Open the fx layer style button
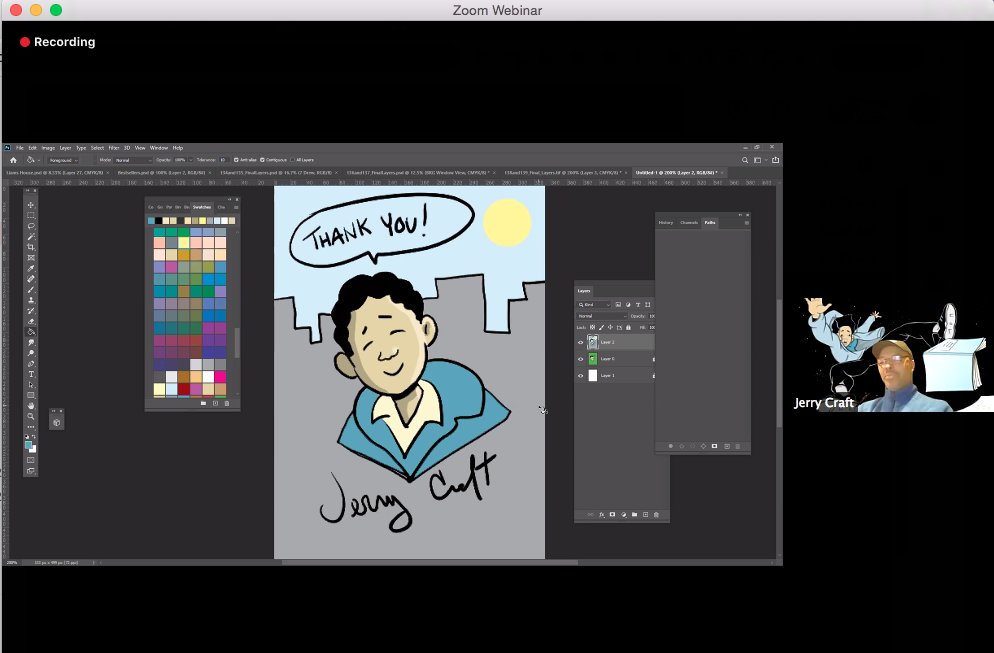994x653 pixels. click(x=602, y=515)
